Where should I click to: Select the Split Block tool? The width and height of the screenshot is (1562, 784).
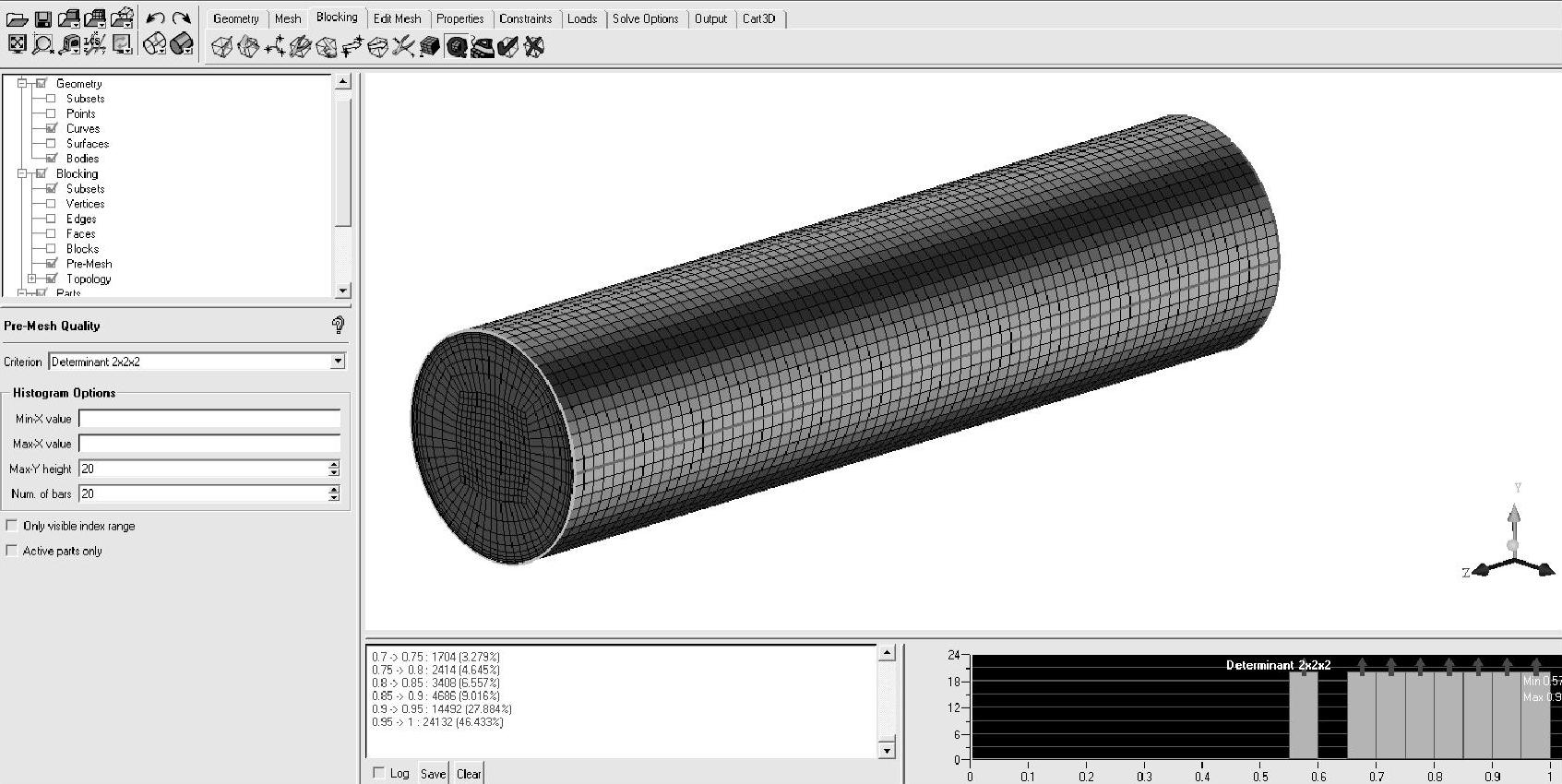pos(247,46)
